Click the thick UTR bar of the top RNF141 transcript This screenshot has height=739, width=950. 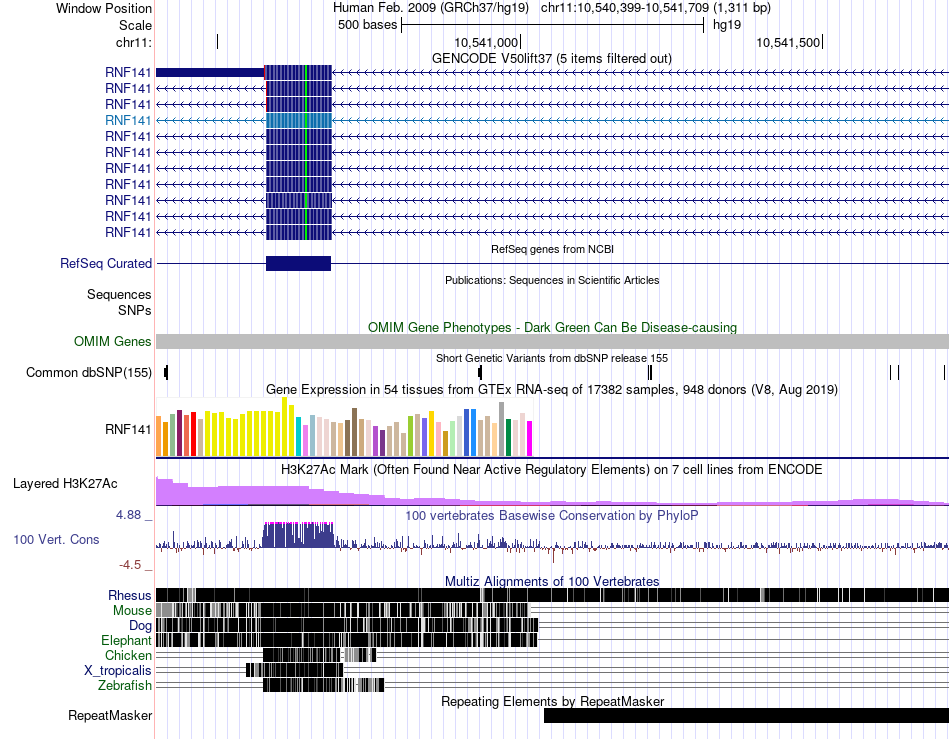(210, 73)
